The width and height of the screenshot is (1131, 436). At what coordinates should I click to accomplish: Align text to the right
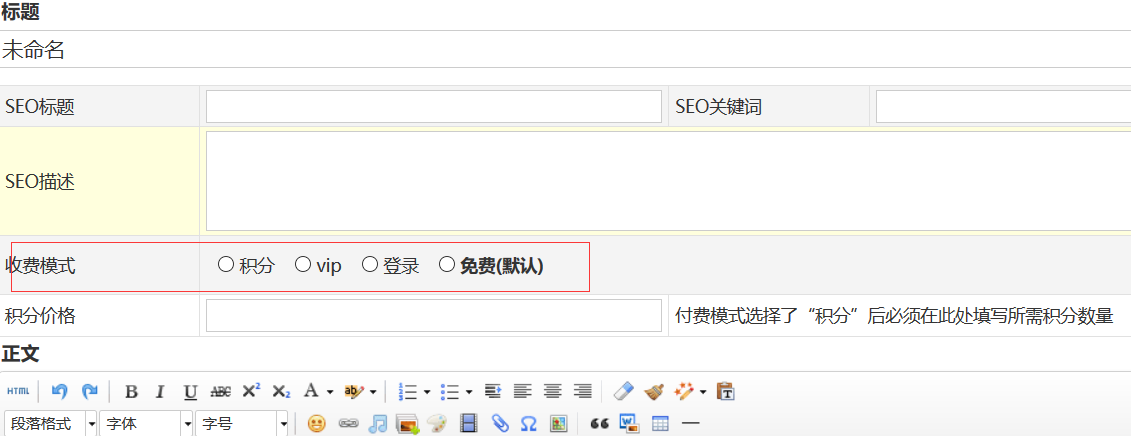[582, 391]
